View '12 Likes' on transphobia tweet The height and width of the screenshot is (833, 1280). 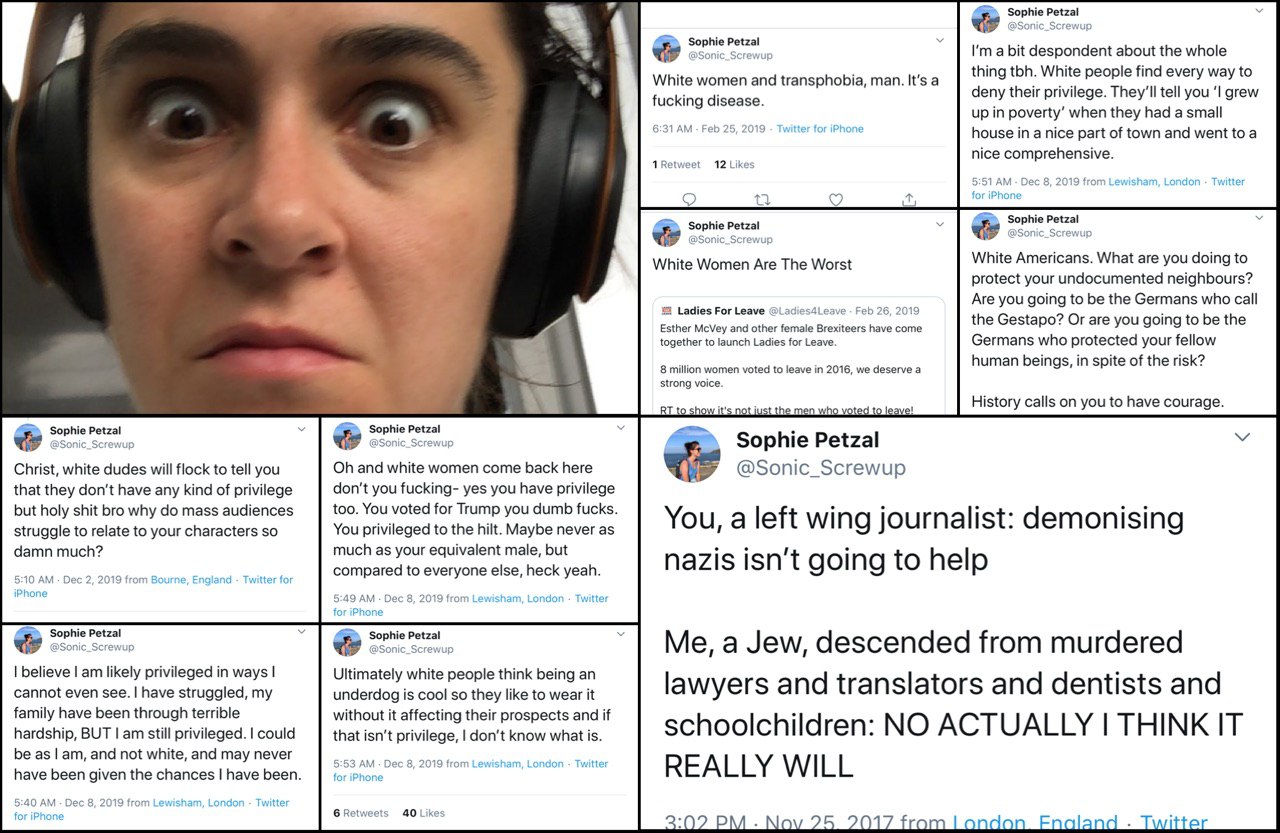point(735,165)
